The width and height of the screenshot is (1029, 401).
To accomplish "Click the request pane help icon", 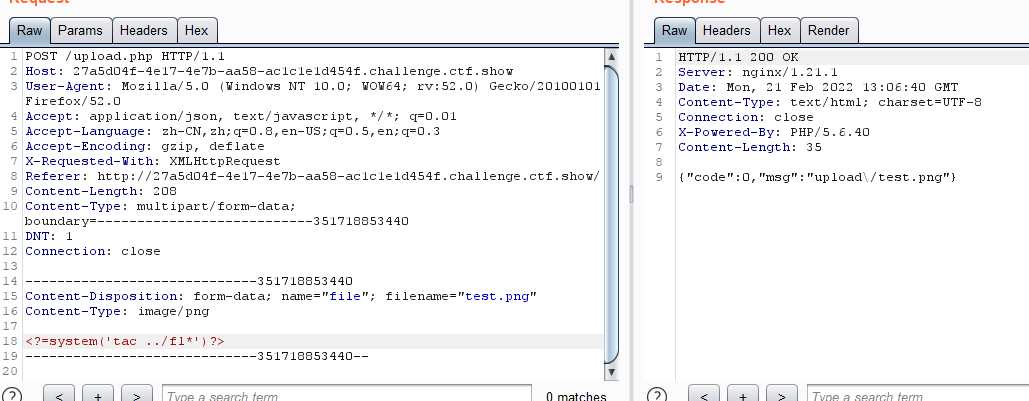I will [x=11, y=396].
